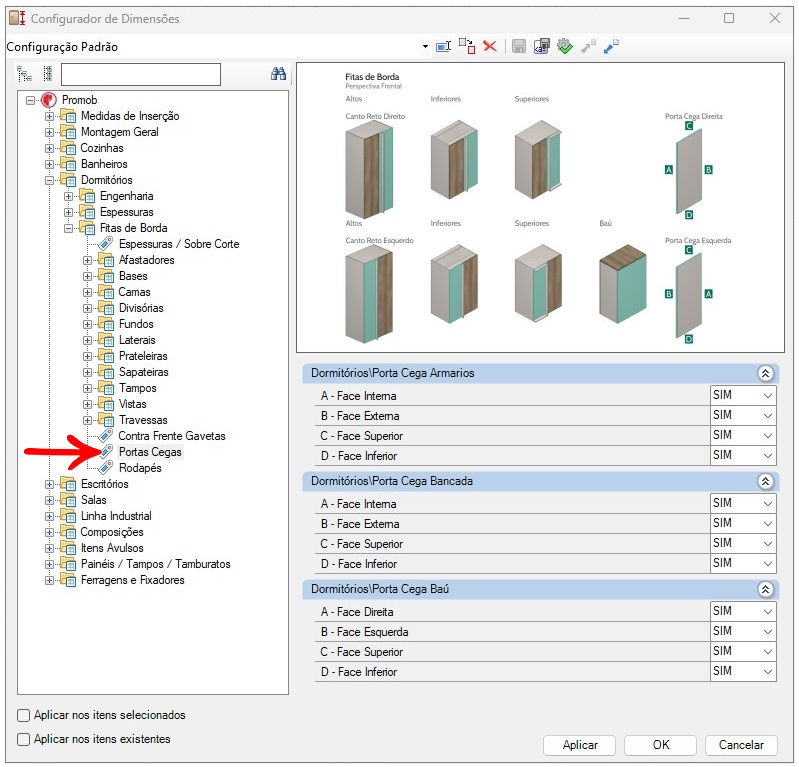799x767 pixels.
Task: Click the expand all tree icon
Action: 24,74
